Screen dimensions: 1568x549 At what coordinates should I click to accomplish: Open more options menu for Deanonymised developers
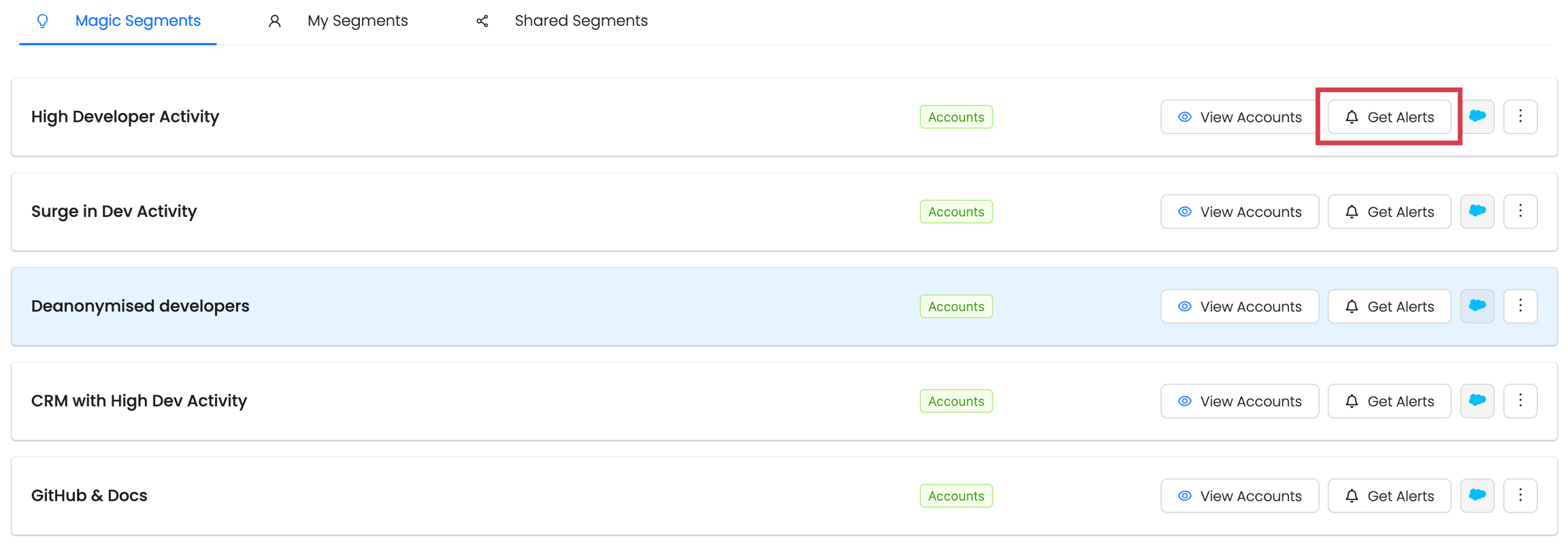coord(1520,305)
